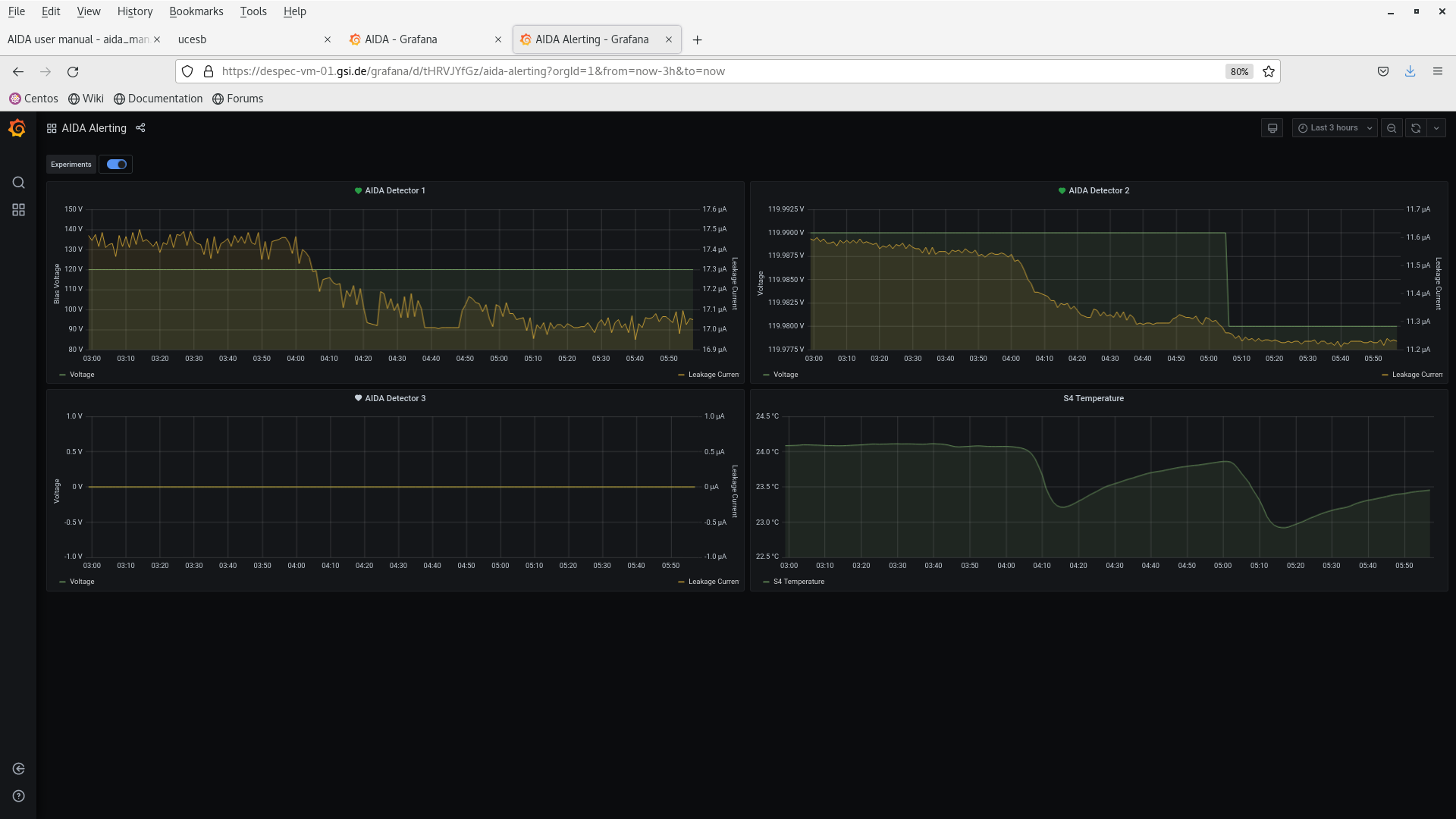Open the Forums bookmark
This screenshot has width=1456, height=819.
point(237,99)
